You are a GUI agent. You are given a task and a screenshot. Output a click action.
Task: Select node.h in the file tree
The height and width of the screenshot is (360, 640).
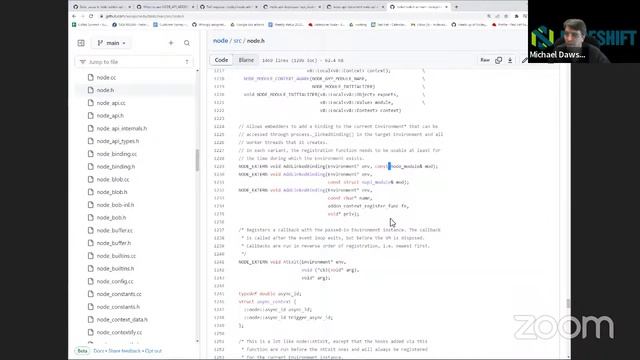pyautogui.click(x=105, y=90)
